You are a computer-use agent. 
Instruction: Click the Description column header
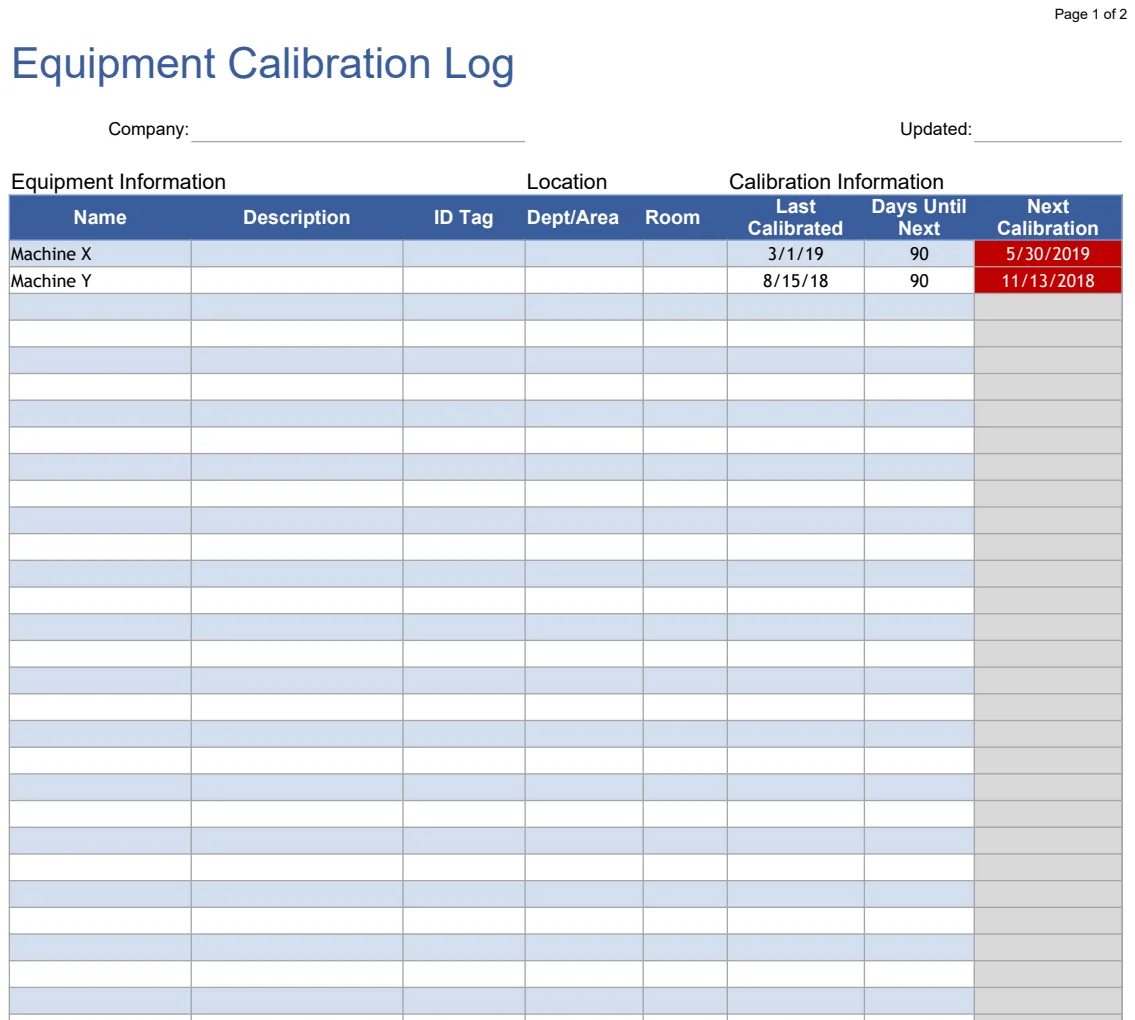pos(297,217)
